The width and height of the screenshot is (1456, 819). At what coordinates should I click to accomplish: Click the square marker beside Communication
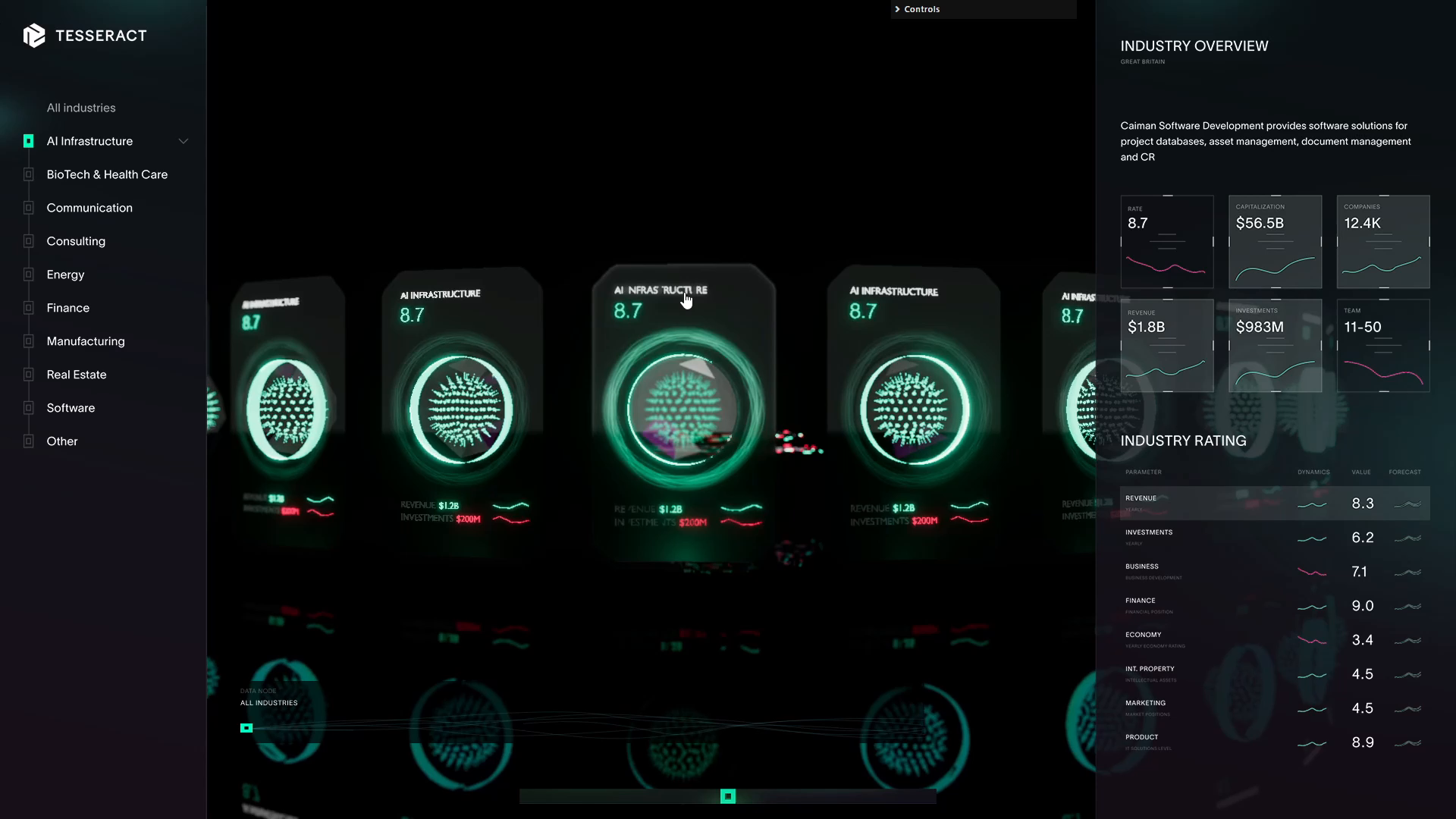pyautogui.click(x=28, y=208)
